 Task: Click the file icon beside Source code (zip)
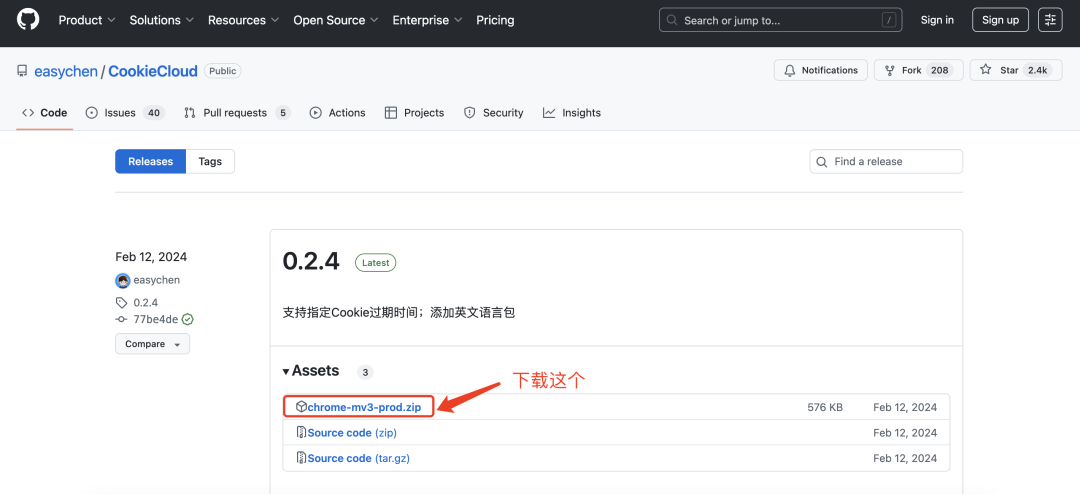[301, 433]
